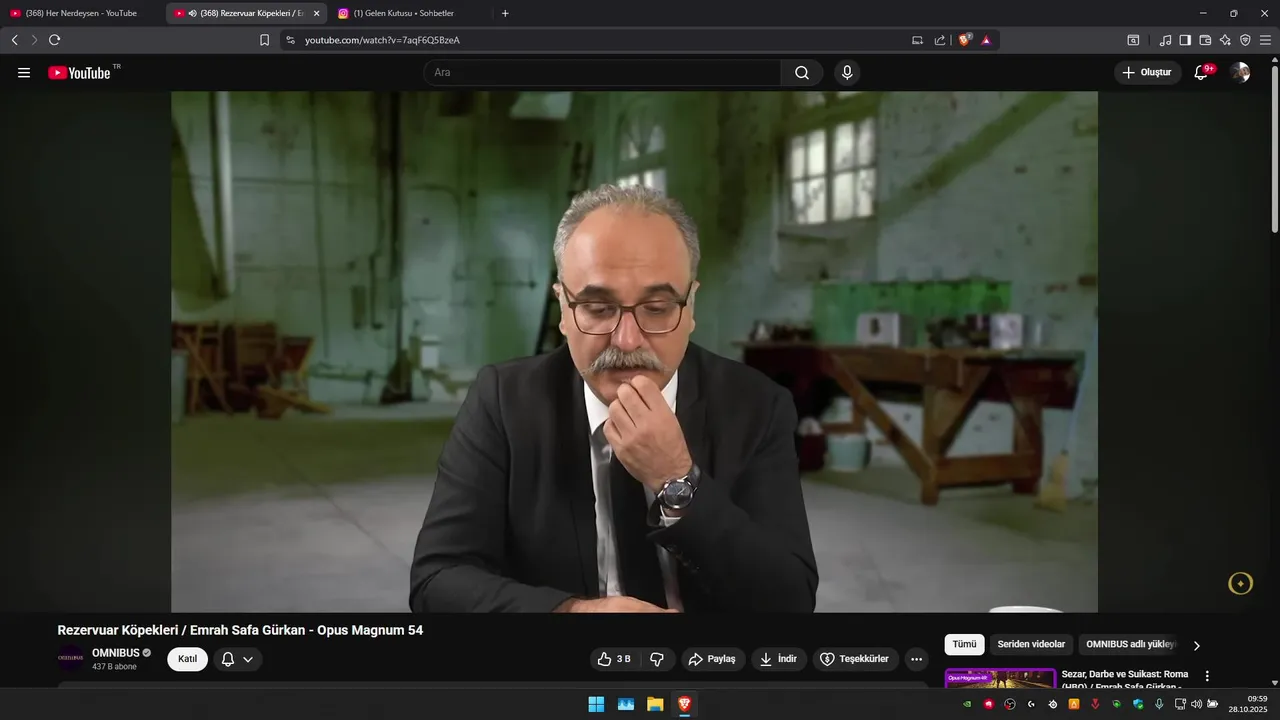Viewport: 1280px width, 720px height.
Task: Go back with the browser back arrow
Action: (x=14, y=40)
